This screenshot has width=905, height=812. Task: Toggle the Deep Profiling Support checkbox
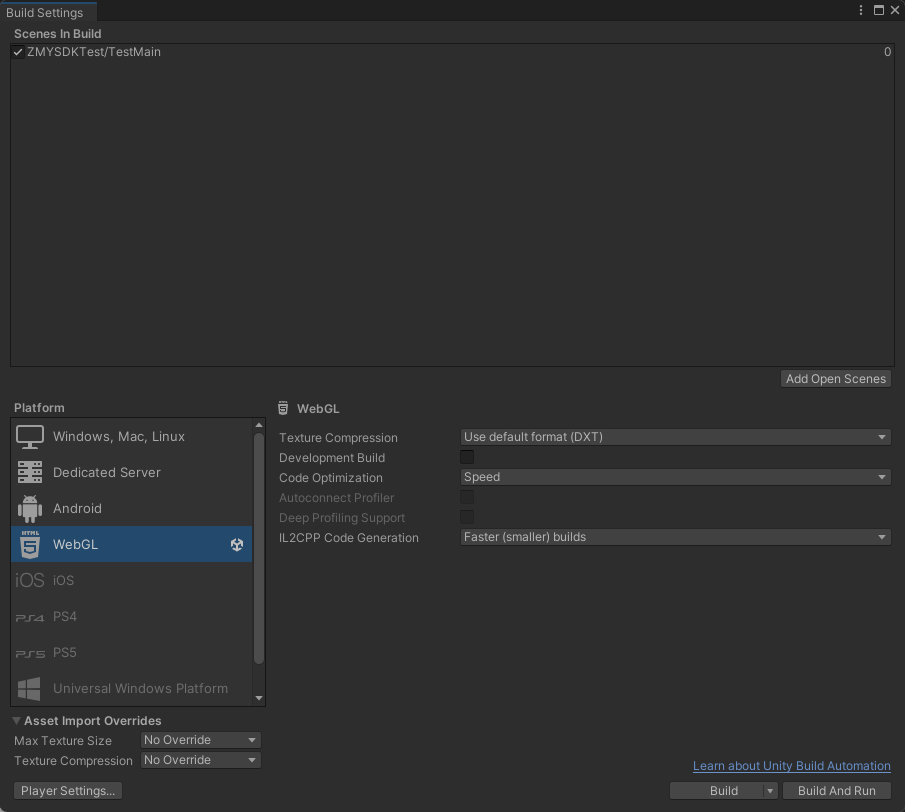[x=467, y=517]
